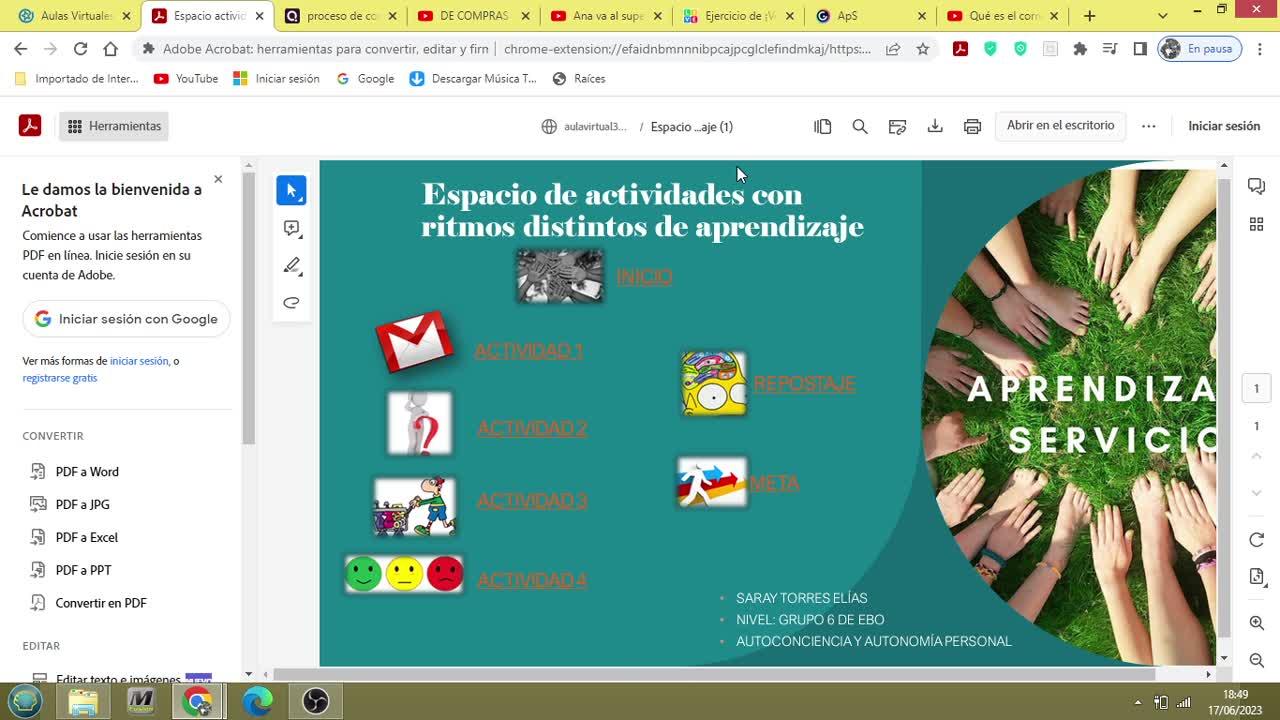This screenshot has height=720, width=1280.
Task: Click Iniciar sesión in Acrobat header
Action: coord(1224,126)
